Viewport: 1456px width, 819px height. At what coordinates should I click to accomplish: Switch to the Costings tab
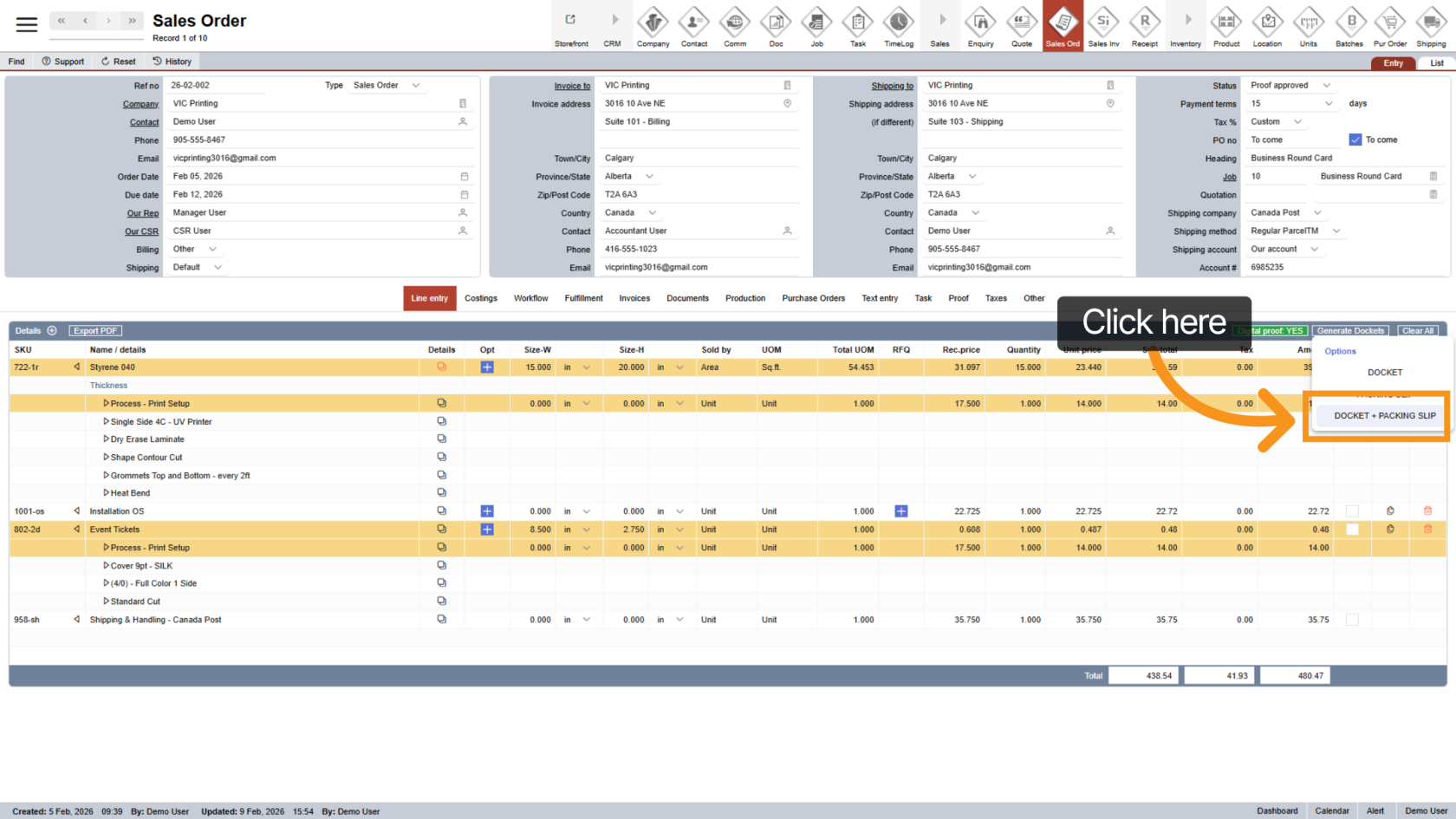481,298
